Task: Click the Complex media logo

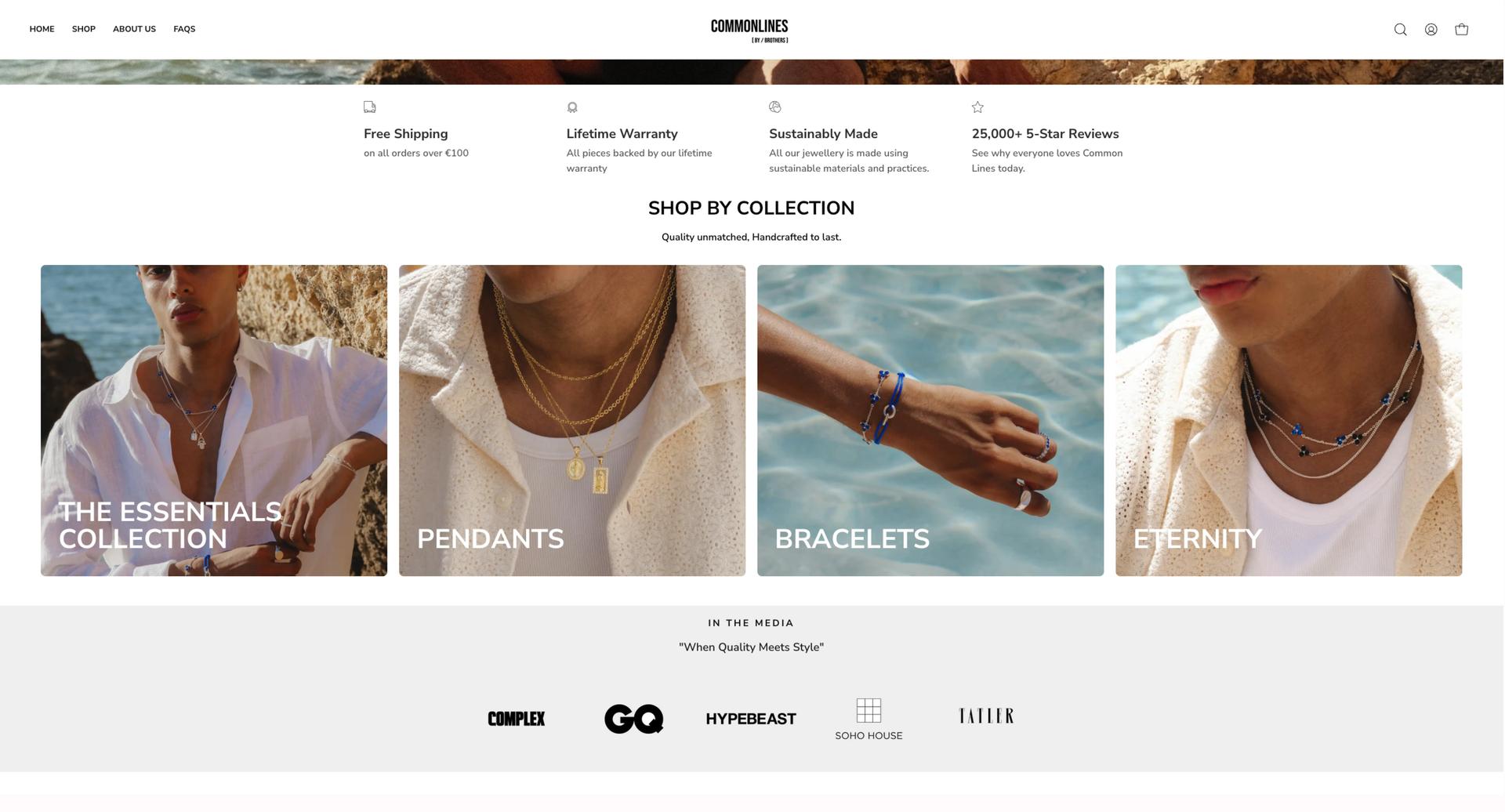Action: pos(517,719)
